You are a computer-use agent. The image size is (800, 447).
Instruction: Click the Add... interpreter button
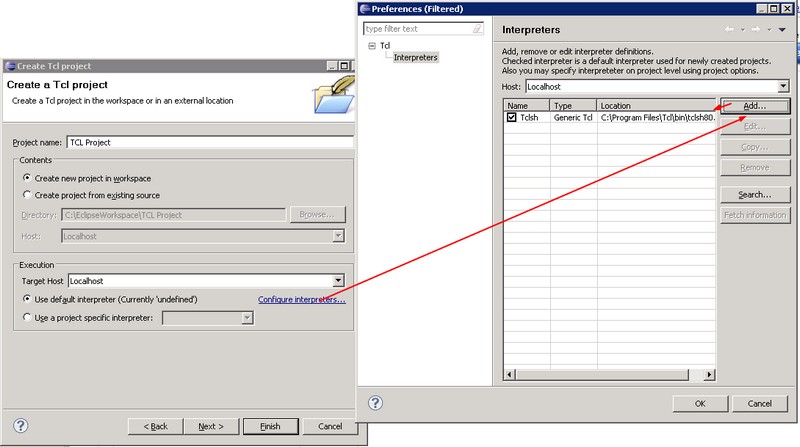[x=755, y=105]
